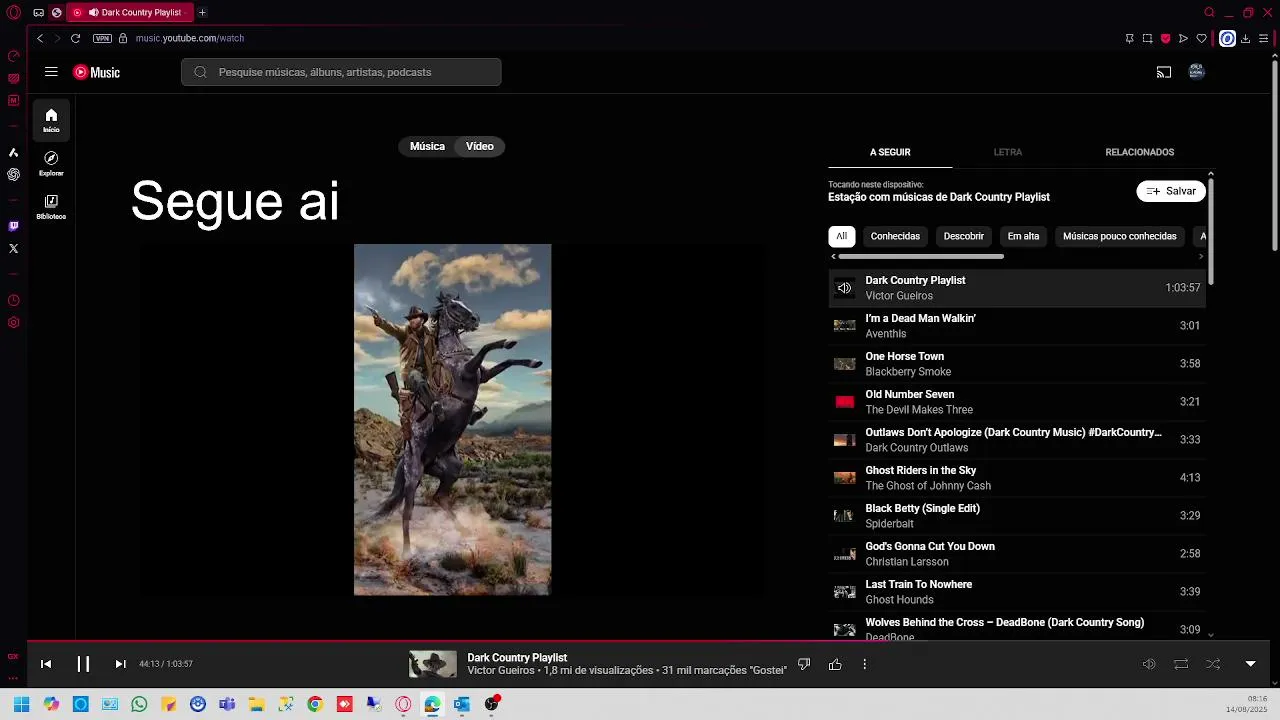The image size is (1280, 720).
Task: Open Opera easy setup sliders icon
Action: tap(1263, 38)
